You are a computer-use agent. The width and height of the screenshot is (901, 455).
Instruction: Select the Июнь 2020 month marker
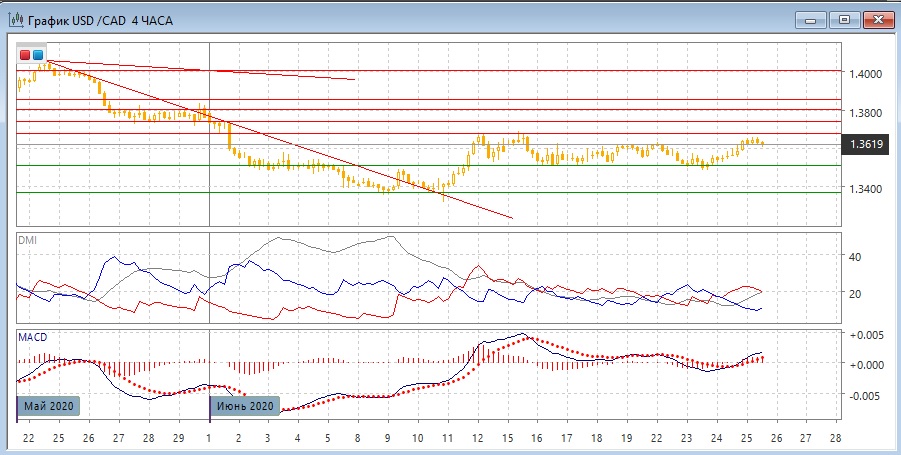(x=244, y=406)
